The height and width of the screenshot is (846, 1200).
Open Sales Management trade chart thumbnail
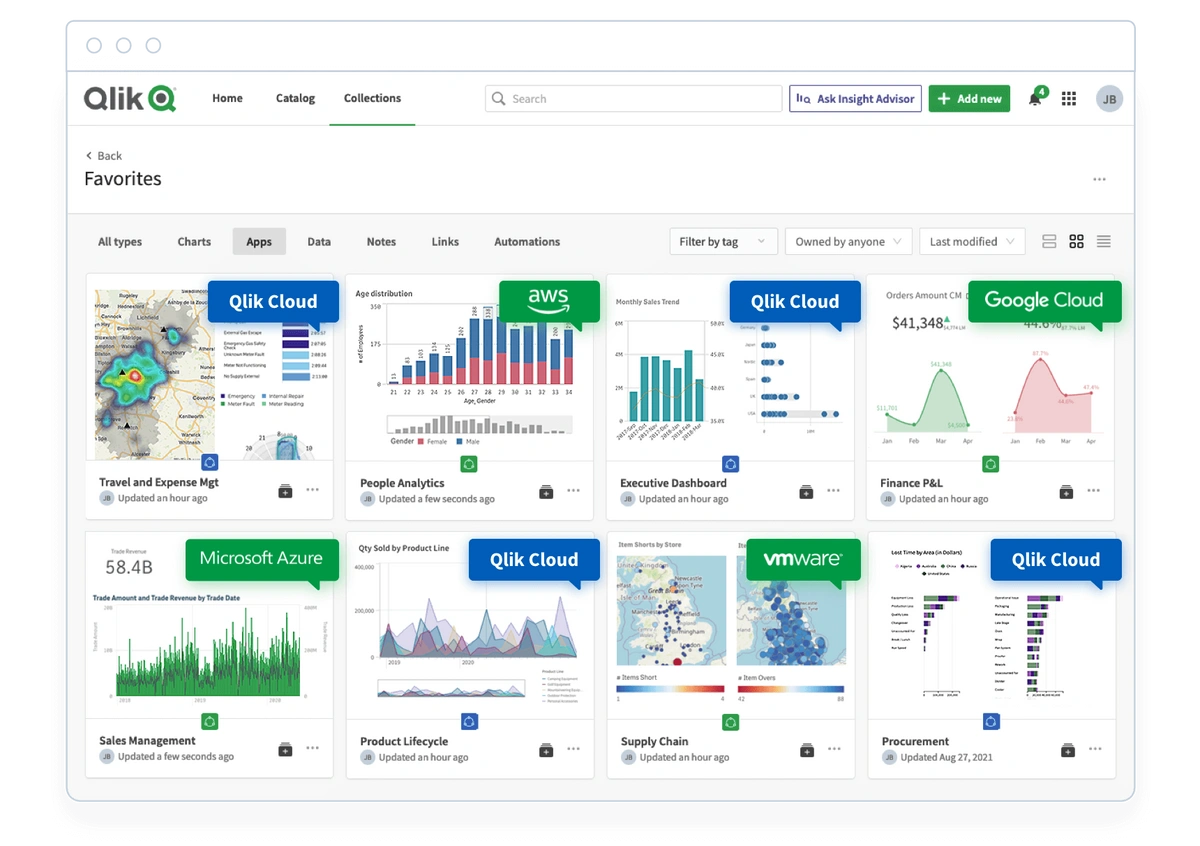[209, 624]
